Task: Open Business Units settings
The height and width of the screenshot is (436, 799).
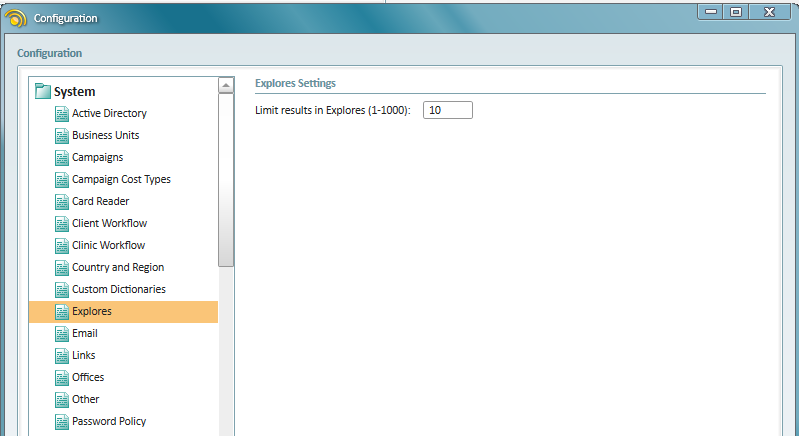Action: pyautogui.click(x=105, y=135)
